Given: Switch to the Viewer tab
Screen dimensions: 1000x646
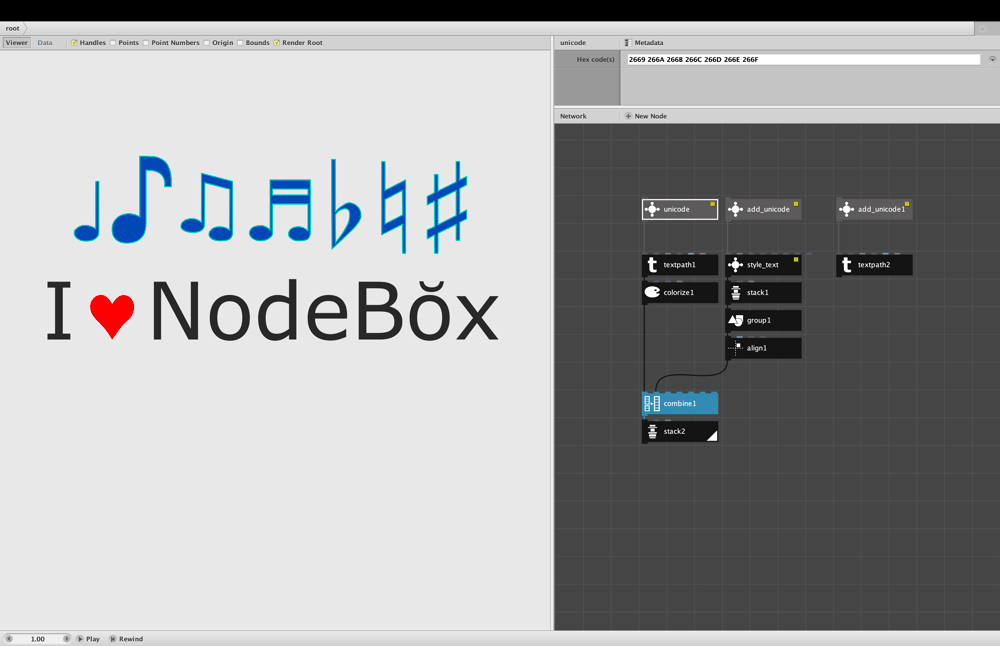Looking at the screenshot, I should (17, 43).
